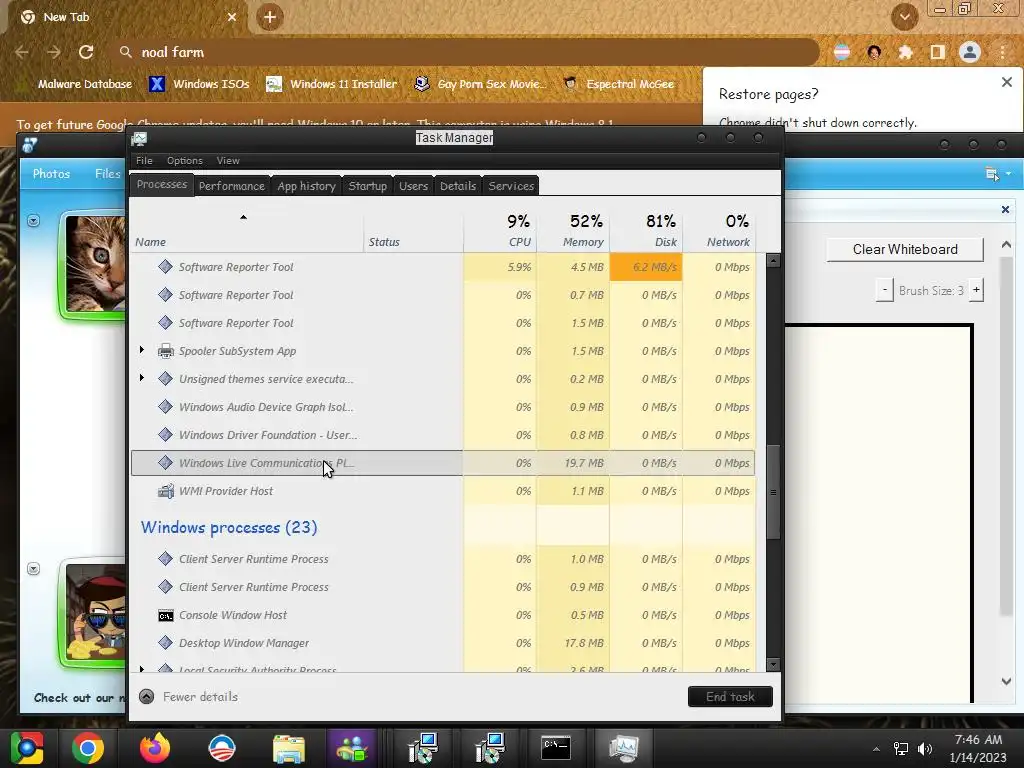1024x768 pixels.
Task: Open Chrome side panel icon
Action: 938,52
